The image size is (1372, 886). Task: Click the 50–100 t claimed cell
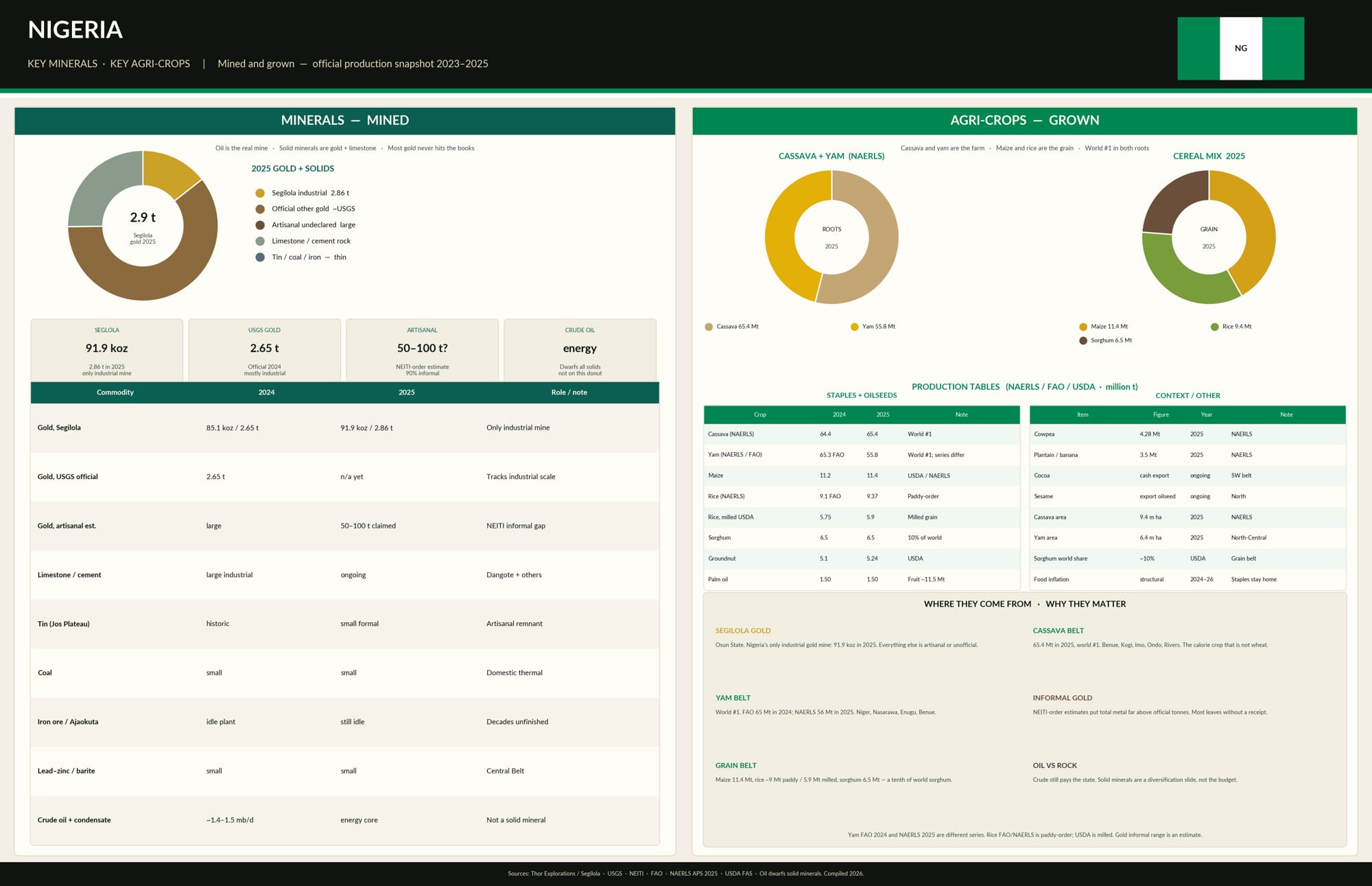[x=368, y=526]
